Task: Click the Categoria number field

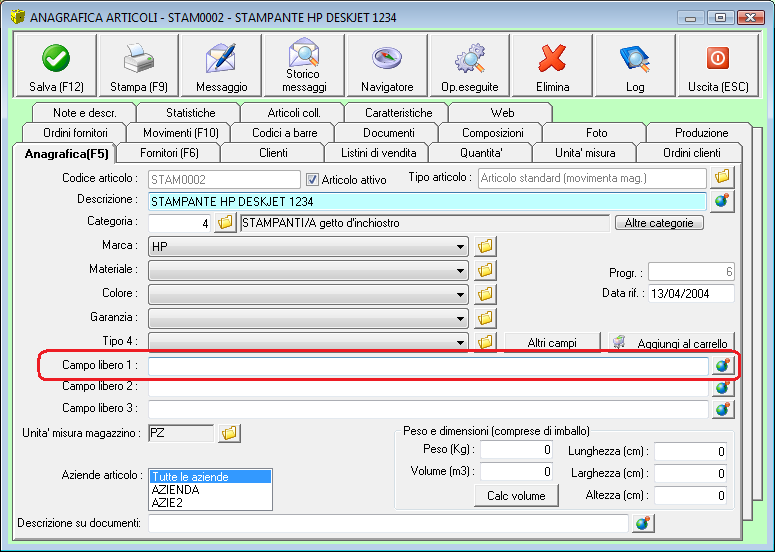Action: click(179, 223)
